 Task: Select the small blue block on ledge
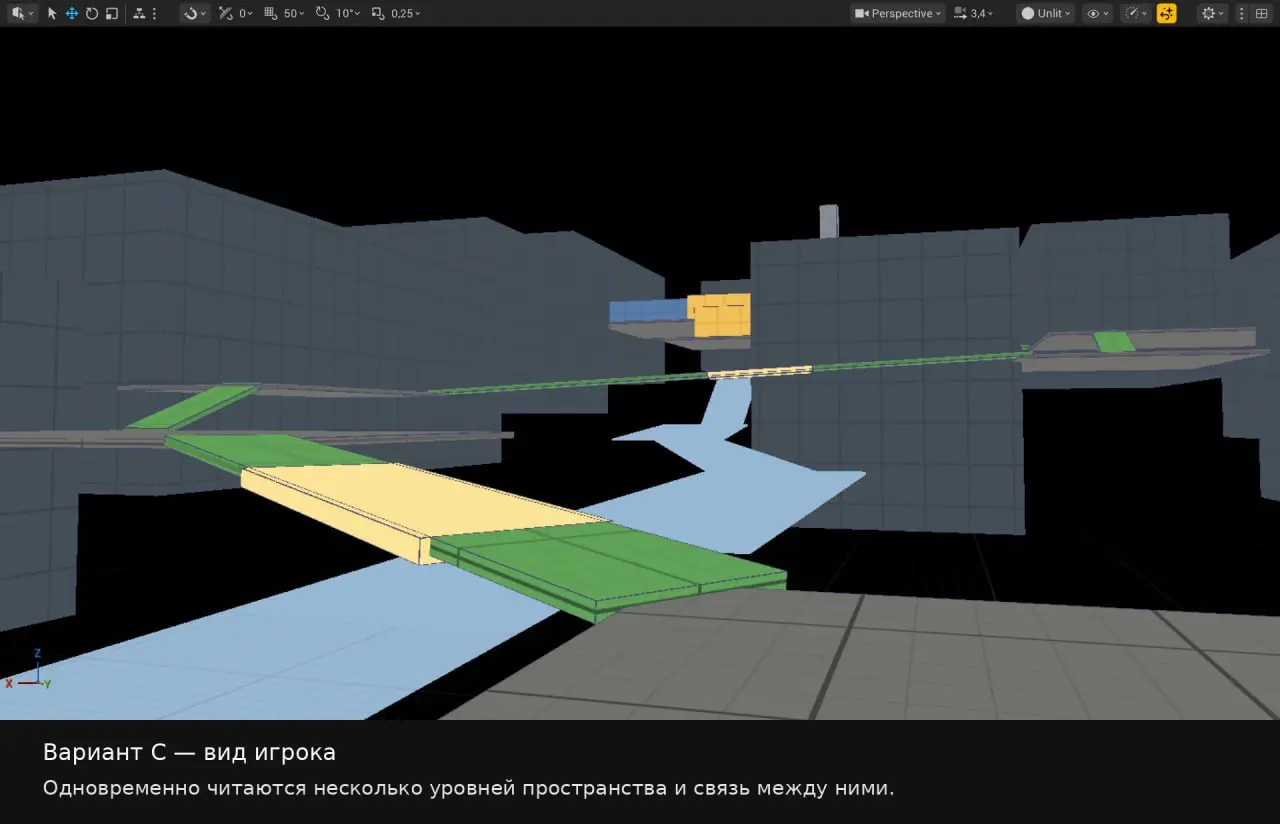[x=648, y=310]
